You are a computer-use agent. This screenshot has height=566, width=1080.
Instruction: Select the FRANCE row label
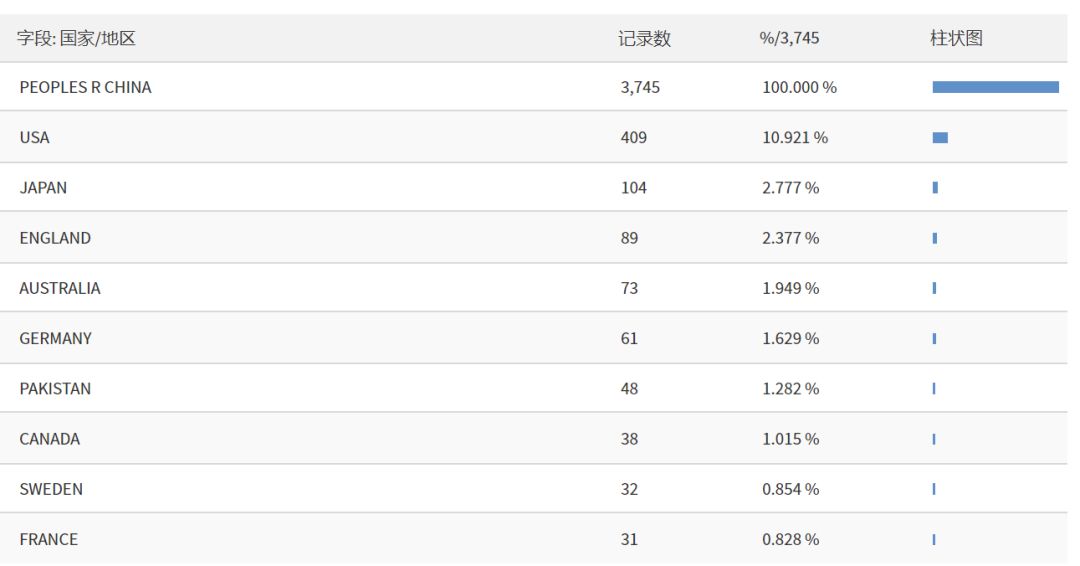48,540
